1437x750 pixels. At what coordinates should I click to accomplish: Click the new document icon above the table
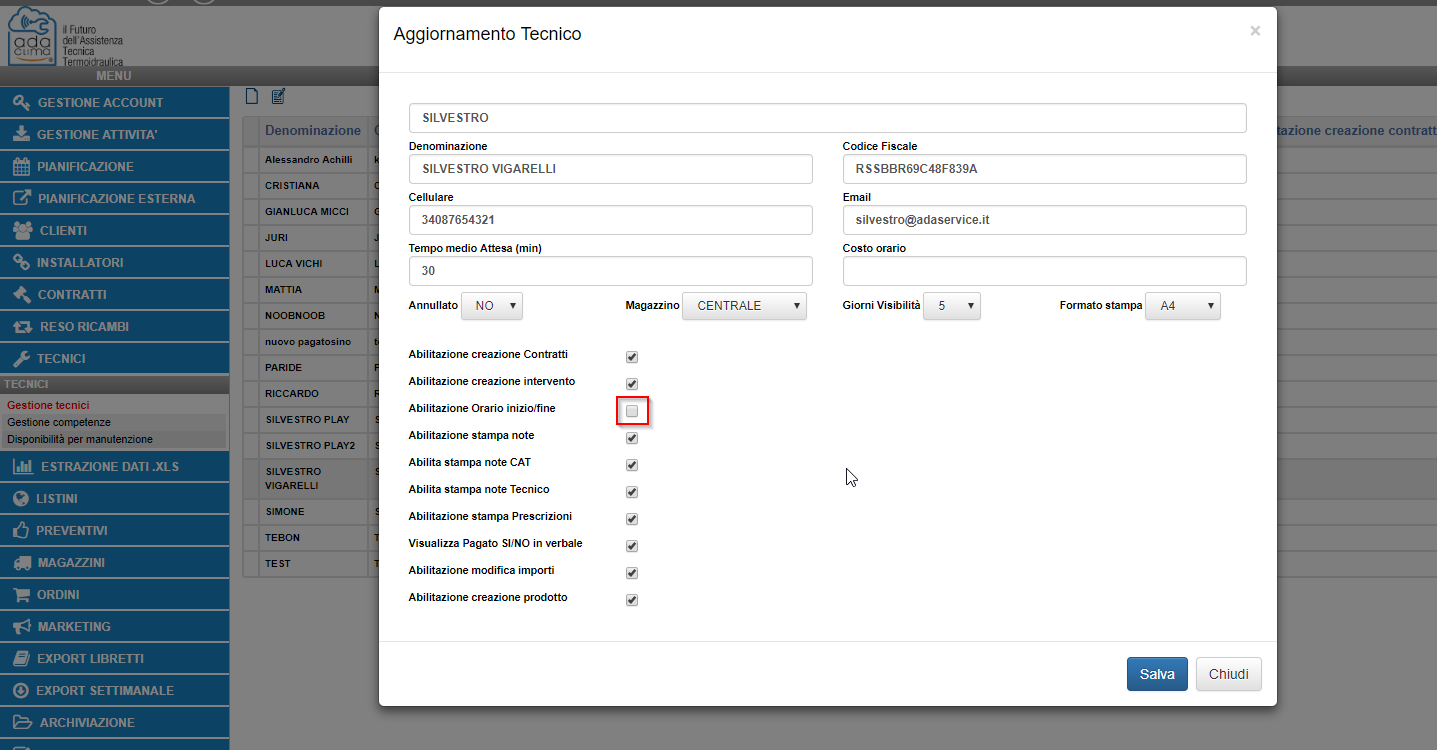(x=252, y=96)
